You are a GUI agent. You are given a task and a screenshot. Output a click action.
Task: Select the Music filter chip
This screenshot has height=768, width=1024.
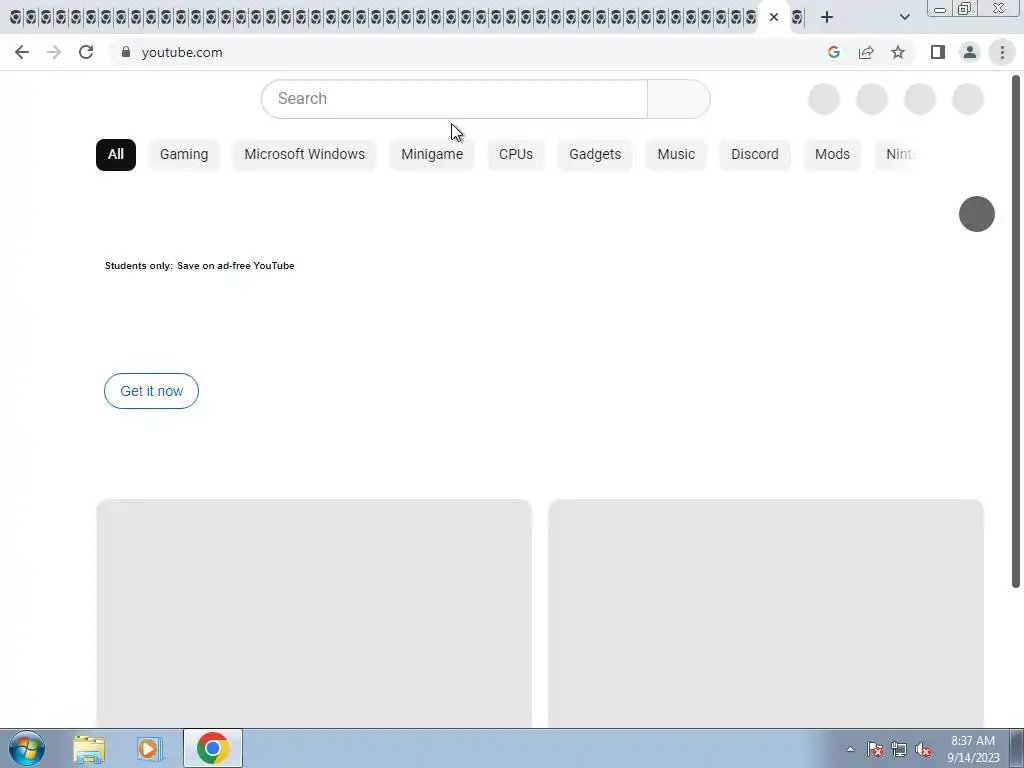(676, 155)
